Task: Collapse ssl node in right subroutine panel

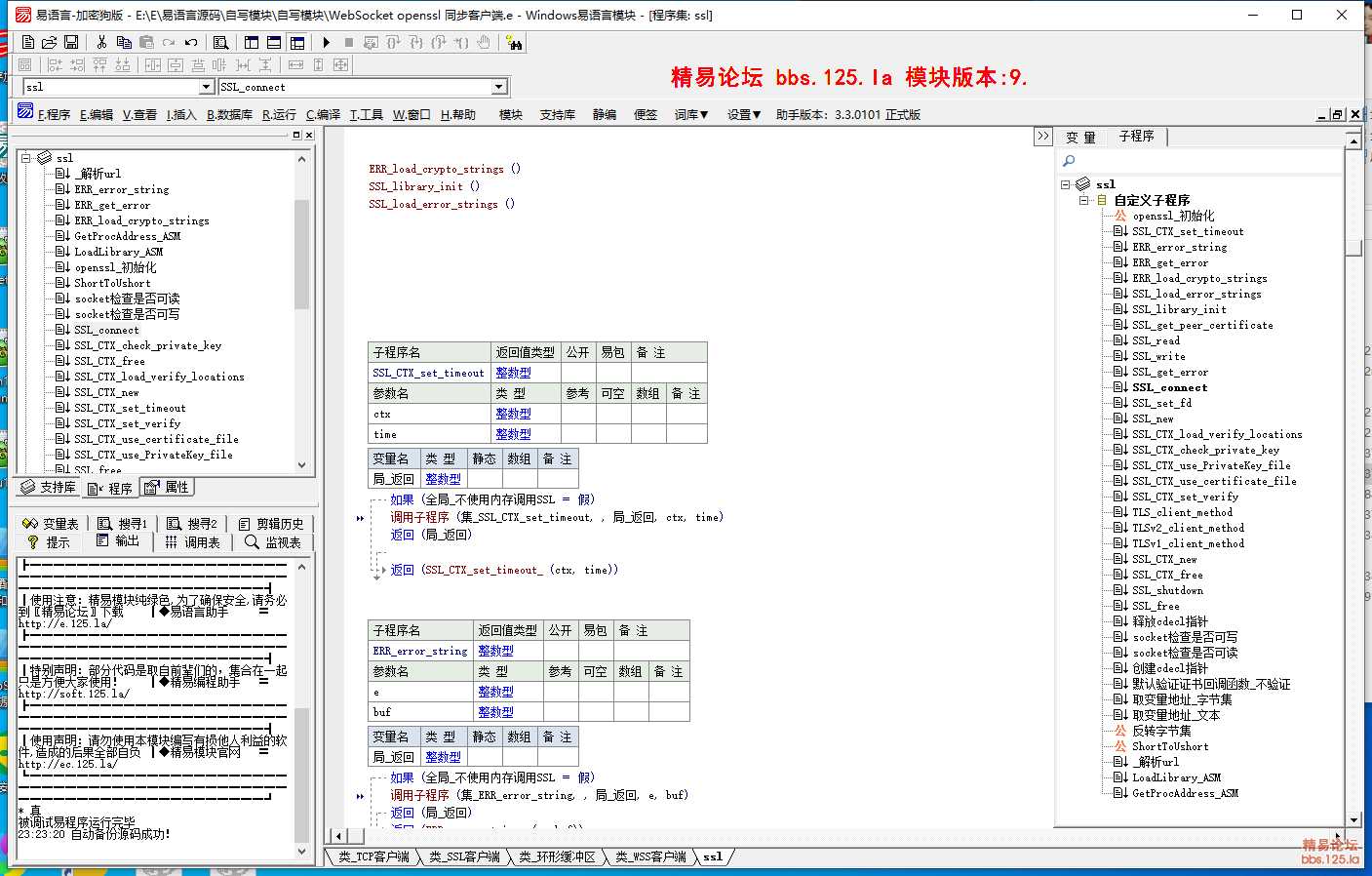Action: coord(1066,183)
